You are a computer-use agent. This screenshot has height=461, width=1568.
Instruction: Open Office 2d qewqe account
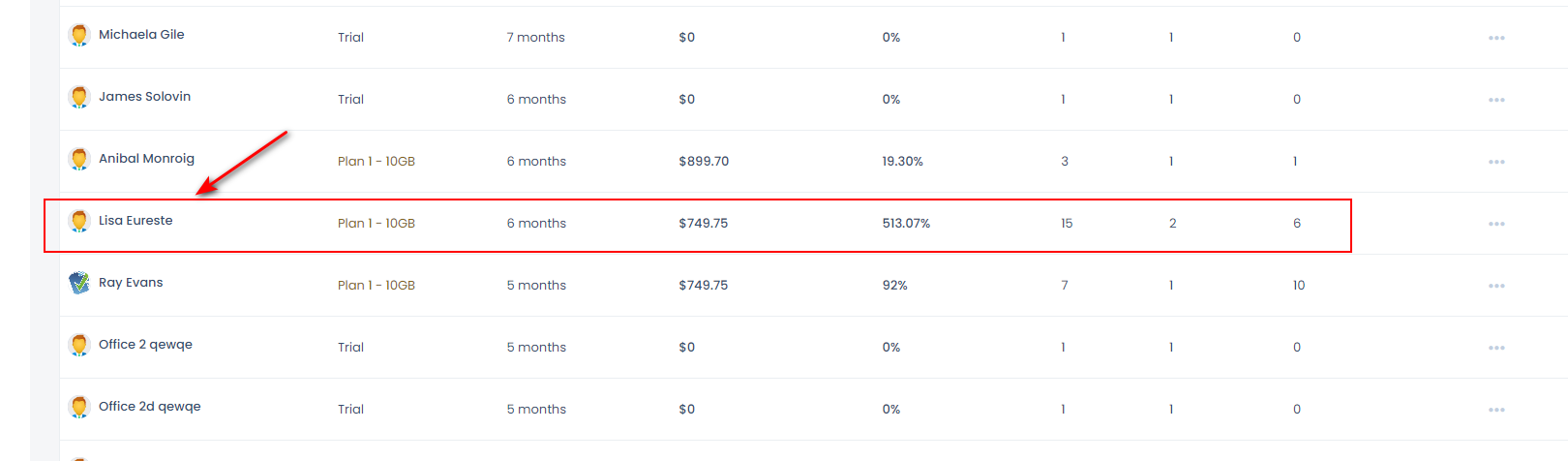tap(150, 407)
